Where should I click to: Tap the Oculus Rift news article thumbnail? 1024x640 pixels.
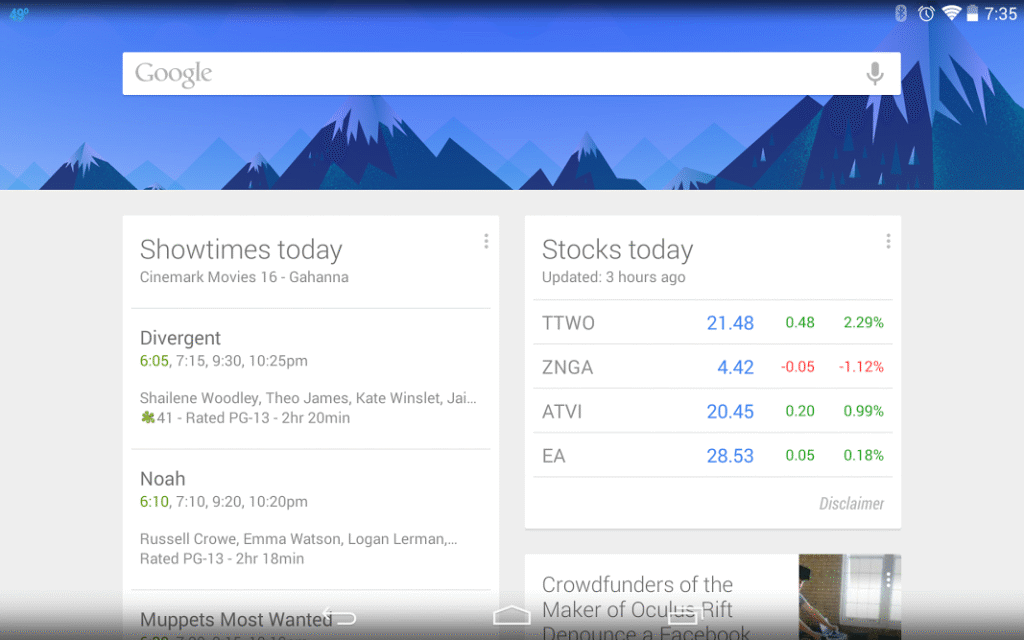[x=850, y=597]
